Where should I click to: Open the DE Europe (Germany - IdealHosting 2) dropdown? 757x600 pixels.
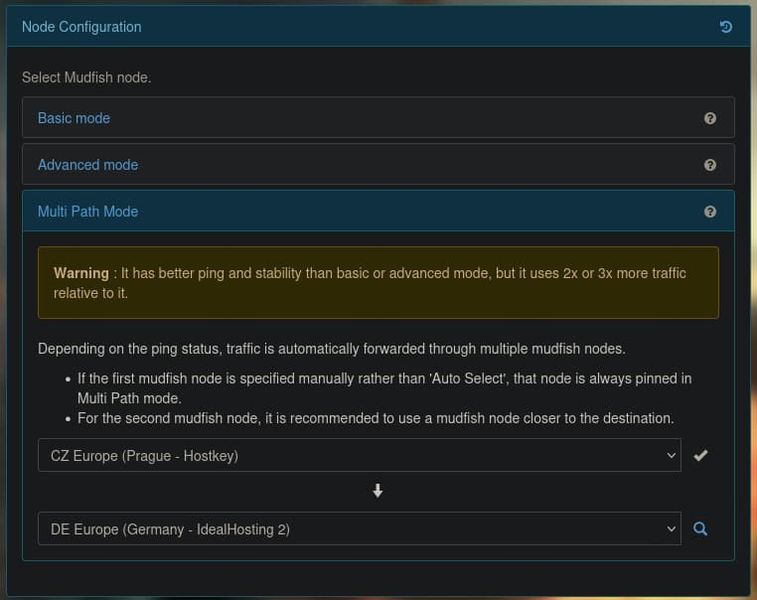(x=360, y=529)
